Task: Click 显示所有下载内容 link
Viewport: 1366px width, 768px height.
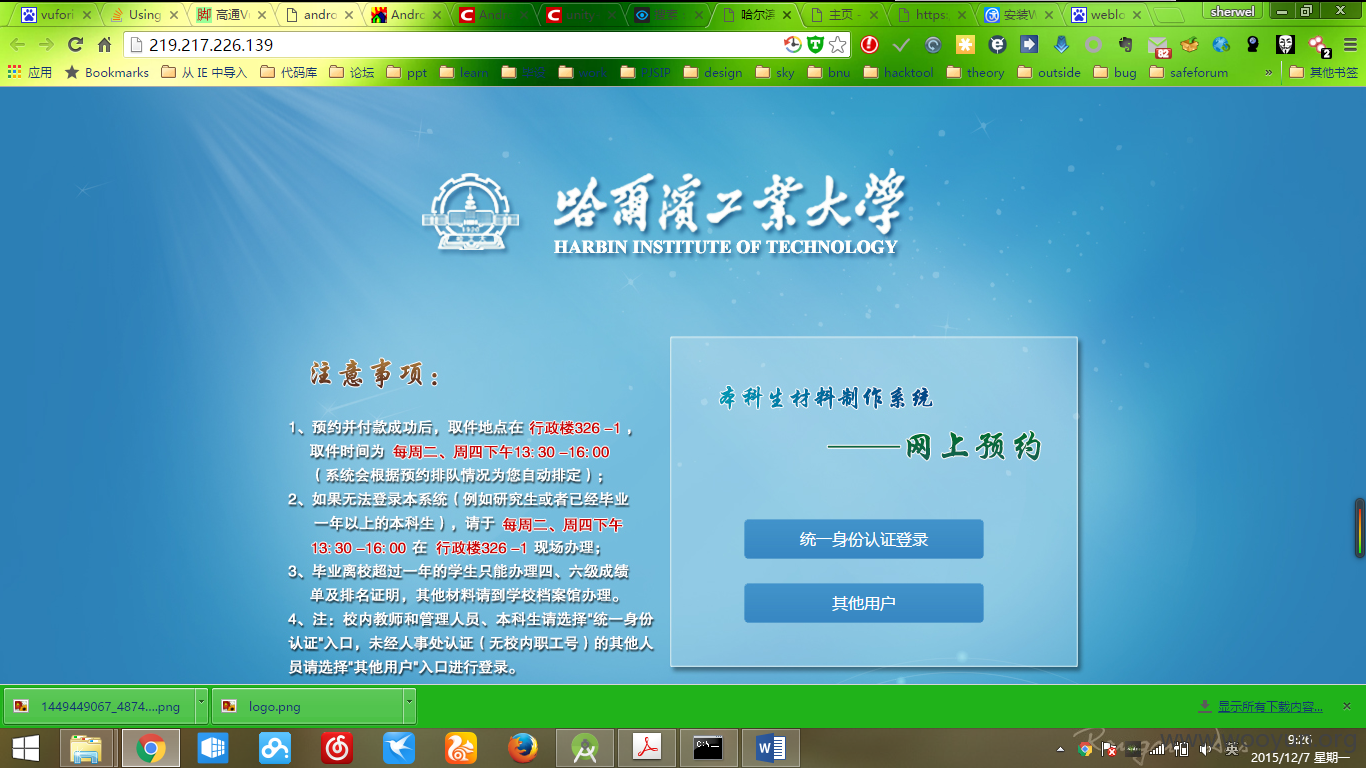Action: [1269, 707]
